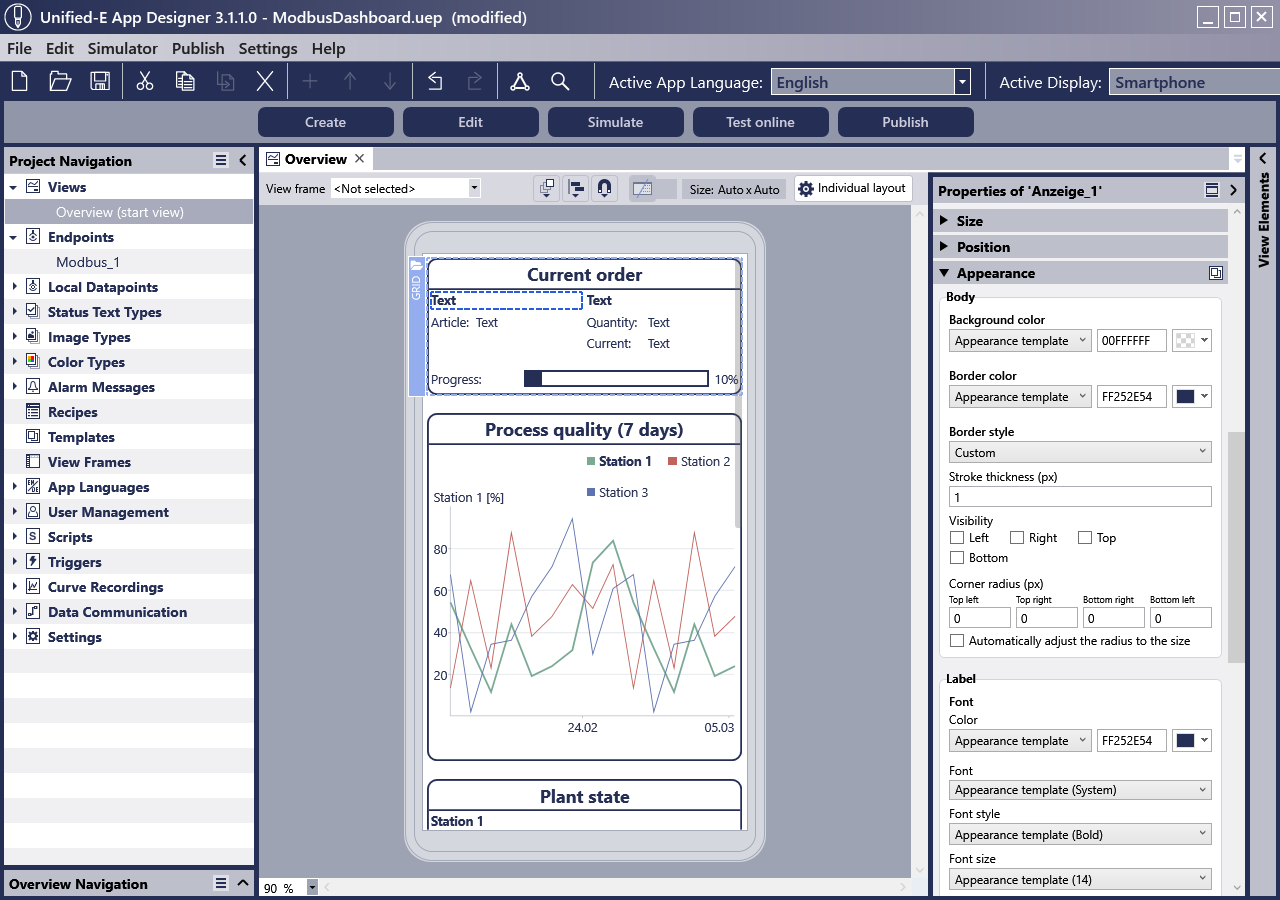Click the Overview Navigation list menu icon
Image resolution: width=1280 pixels, height=900 pixels.
click(221, 883)
